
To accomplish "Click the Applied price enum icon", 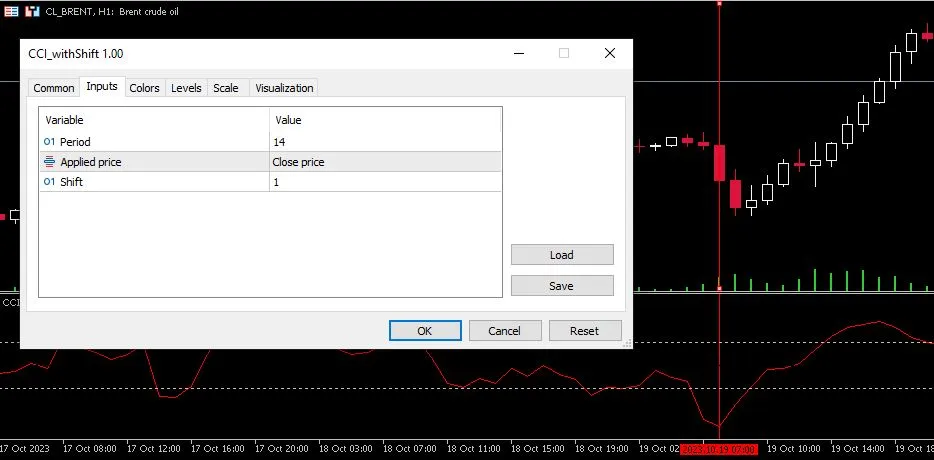I will point(49,162).
